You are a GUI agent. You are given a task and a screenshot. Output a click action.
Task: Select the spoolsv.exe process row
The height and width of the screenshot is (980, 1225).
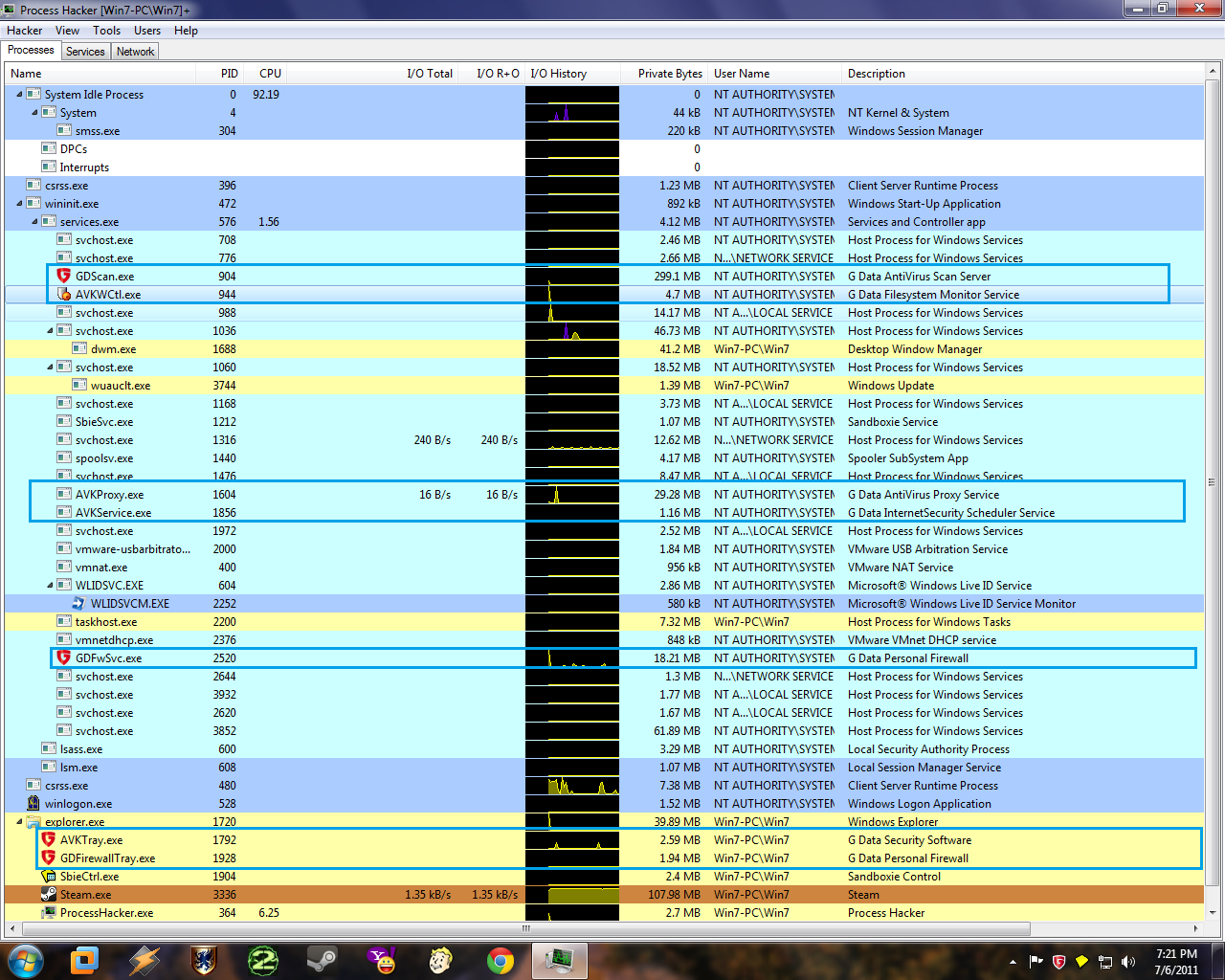[x=605, y=457]
